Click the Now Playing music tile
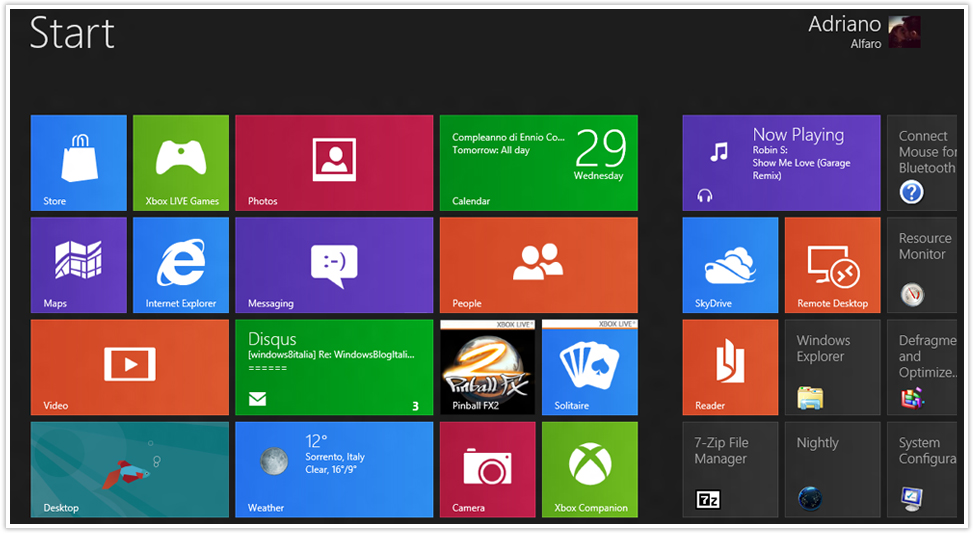 point(781,162)
